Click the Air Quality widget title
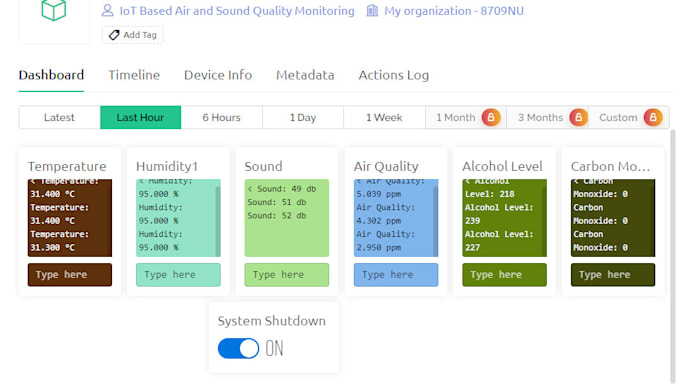This screenshot has height=390, width=680. (x=386, y=166)
